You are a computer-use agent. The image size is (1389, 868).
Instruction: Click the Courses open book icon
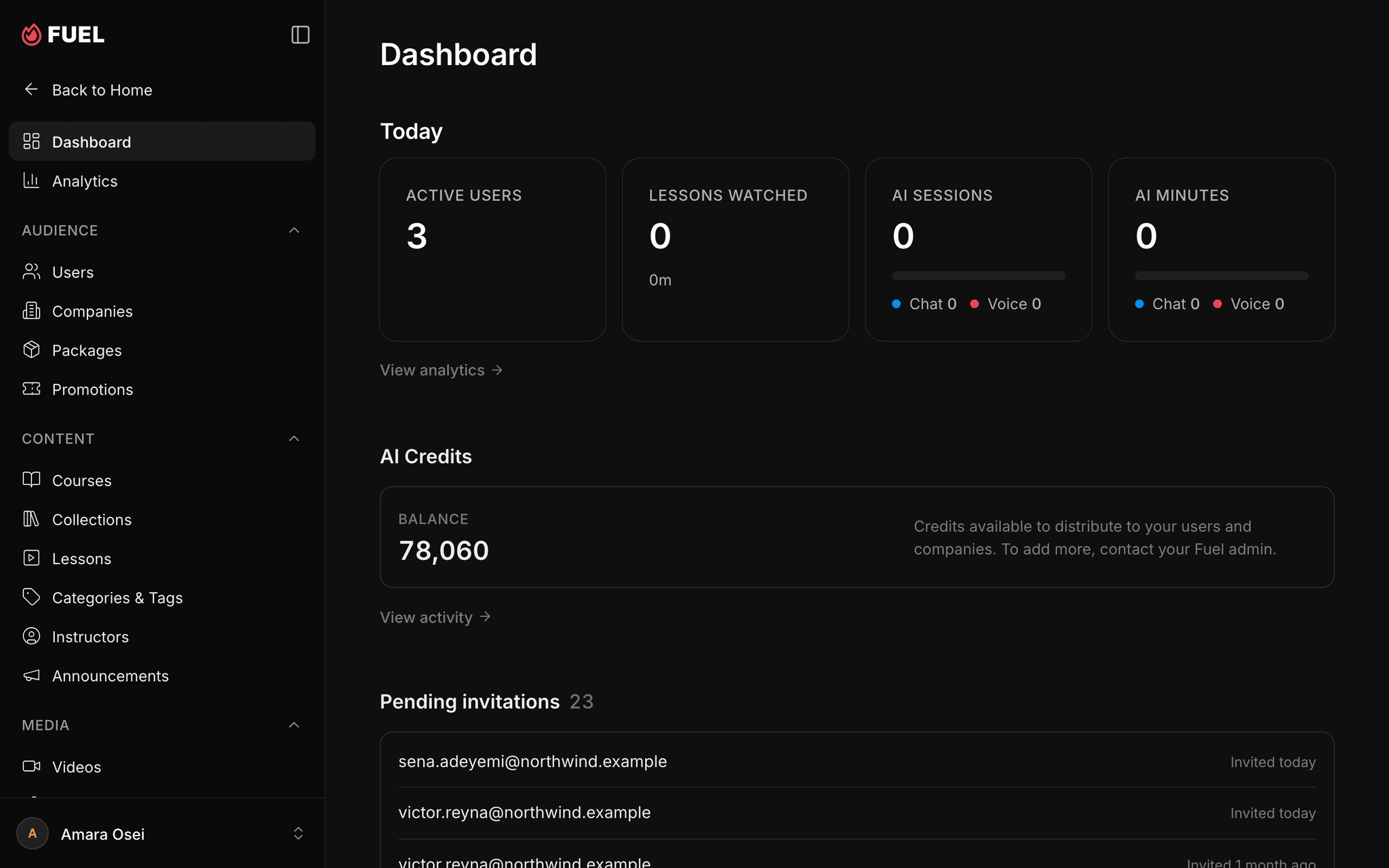(31, 479)
